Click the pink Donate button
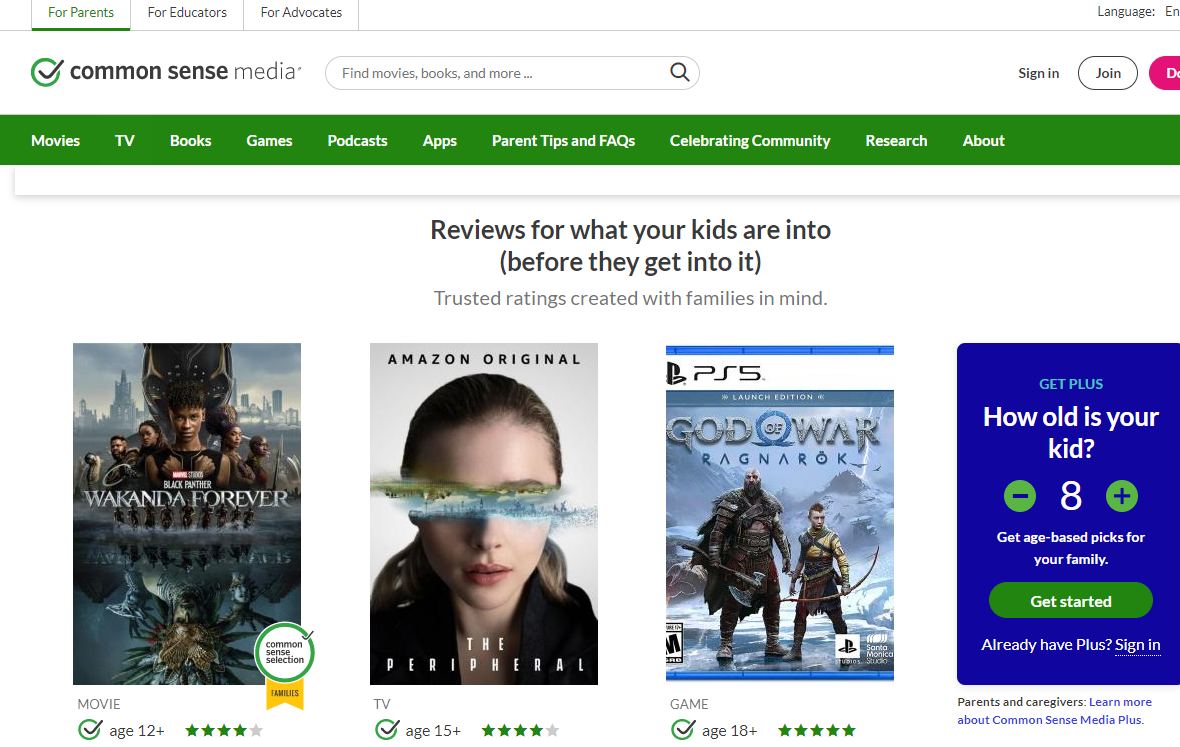 (1165, 73)
